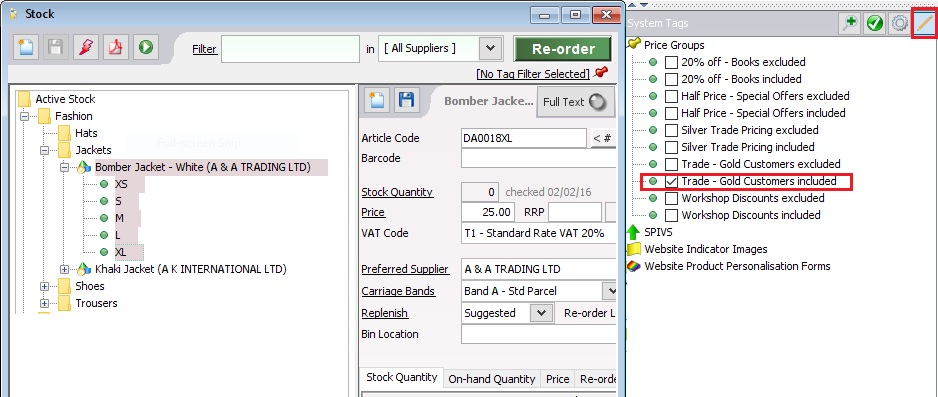
Task: Collapse the Fashion folder node
Action: [x=25, y=117]
